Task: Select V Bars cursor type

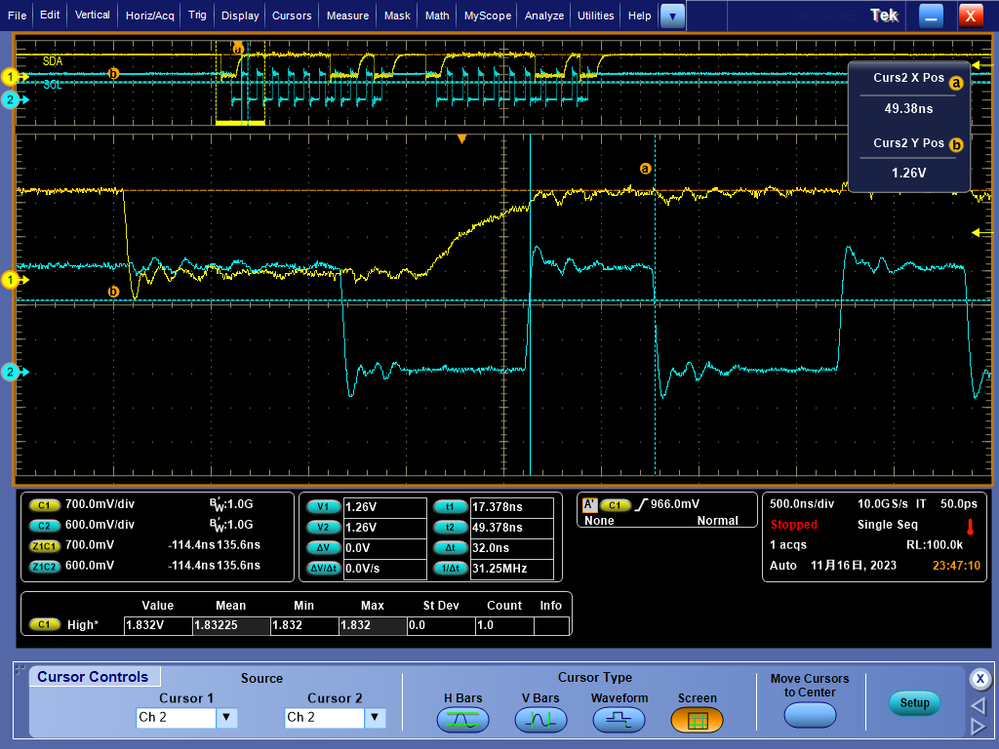Action: click(x=540, y=720)
